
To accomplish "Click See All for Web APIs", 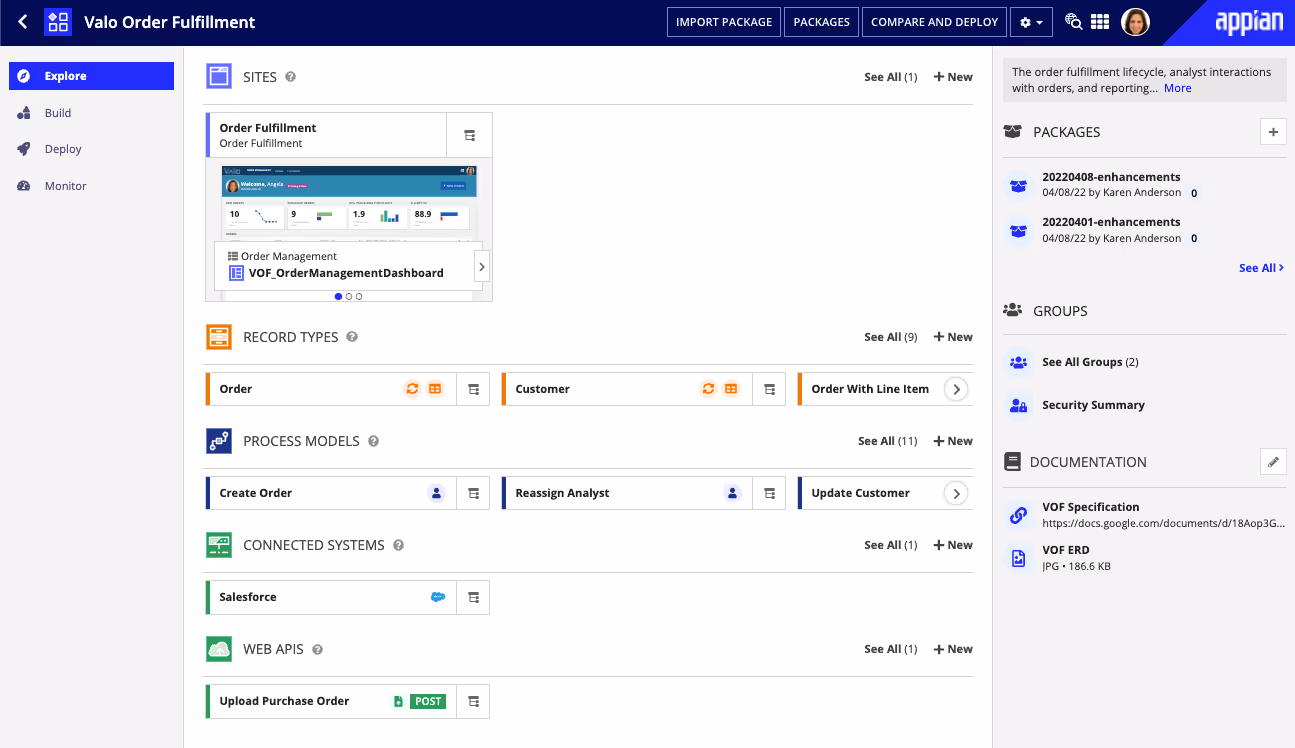I will coord(890,649).
